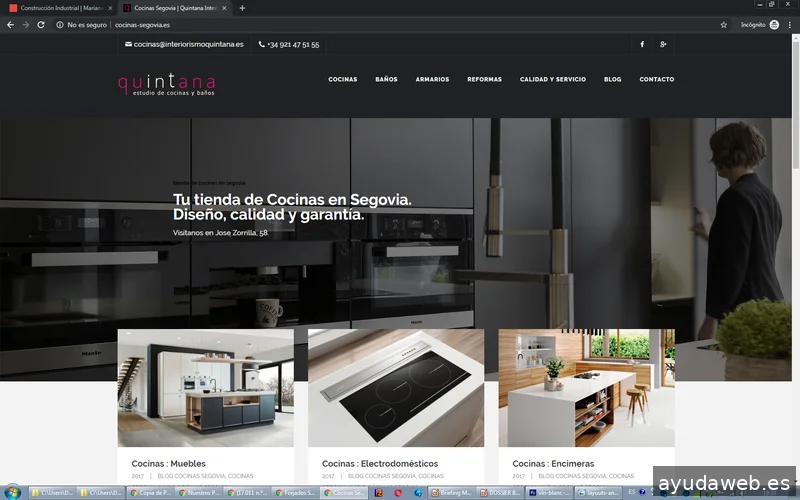The image size is (800, 500).
Task: Switch to the Construcción Industrial tab
Action: click(x=60, y=8)
